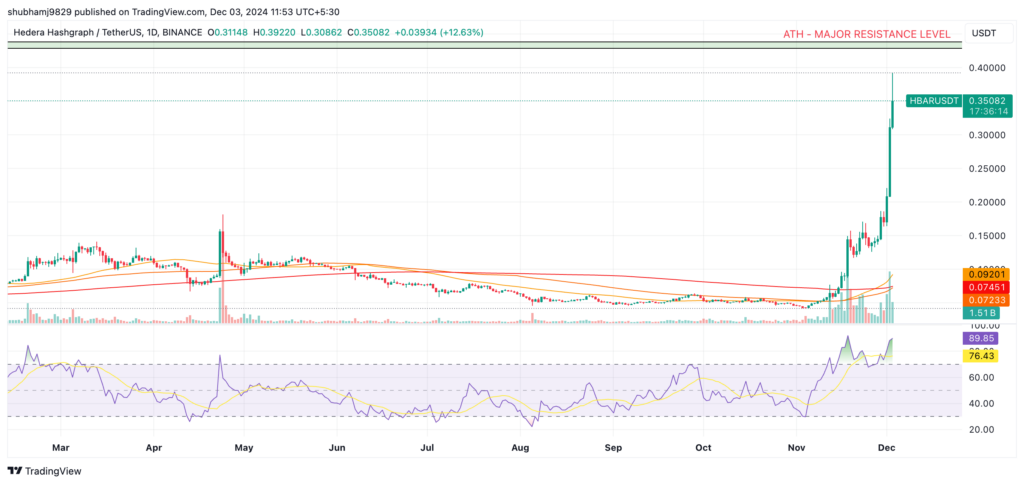Click the Sep label on time axis
Screen dimensions: 1024x484
613,448
